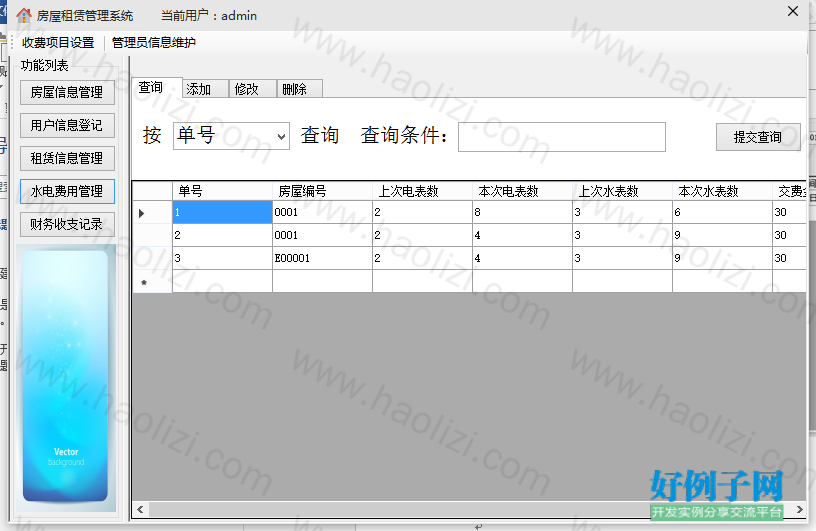Select 房屋编号 0001 in row 2

coord(322,235)
